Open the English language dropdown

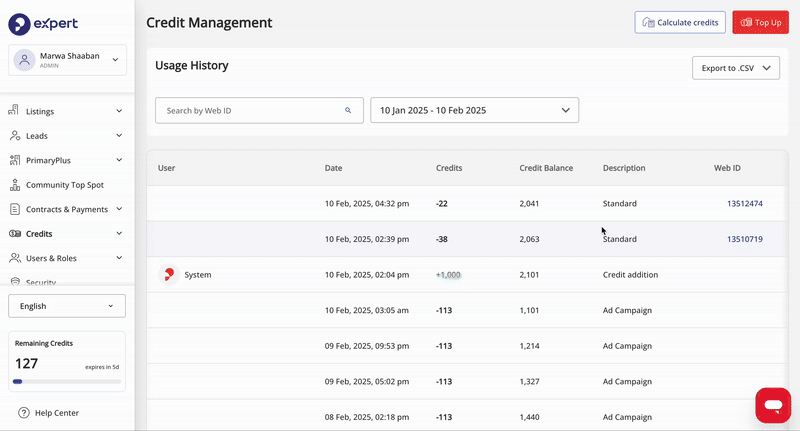(x=67, y=306)
